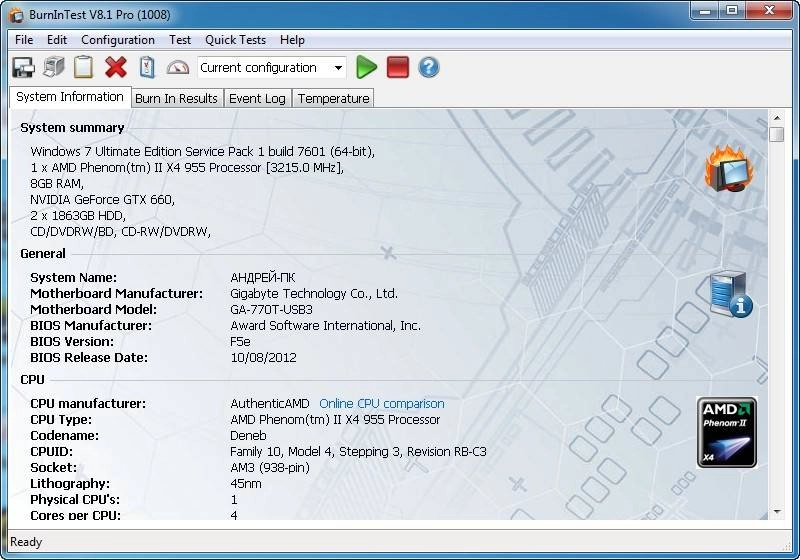This screenshot has width=800, height=560.
Task: Click the system name value АНДРЕЙ-ПК
Action: pos(263,277)
